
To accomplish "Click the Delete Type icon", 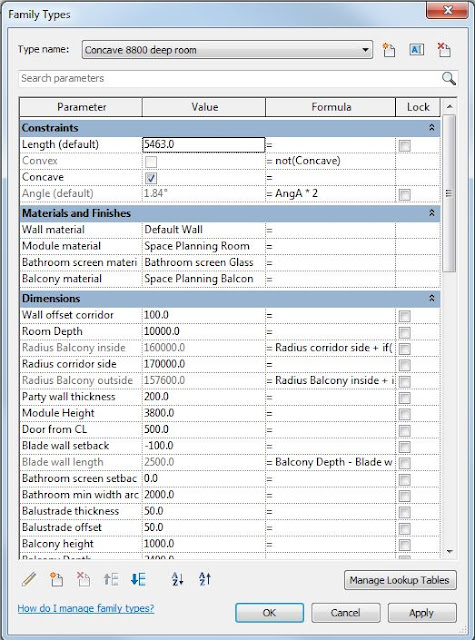I will [x=444, y=50].
